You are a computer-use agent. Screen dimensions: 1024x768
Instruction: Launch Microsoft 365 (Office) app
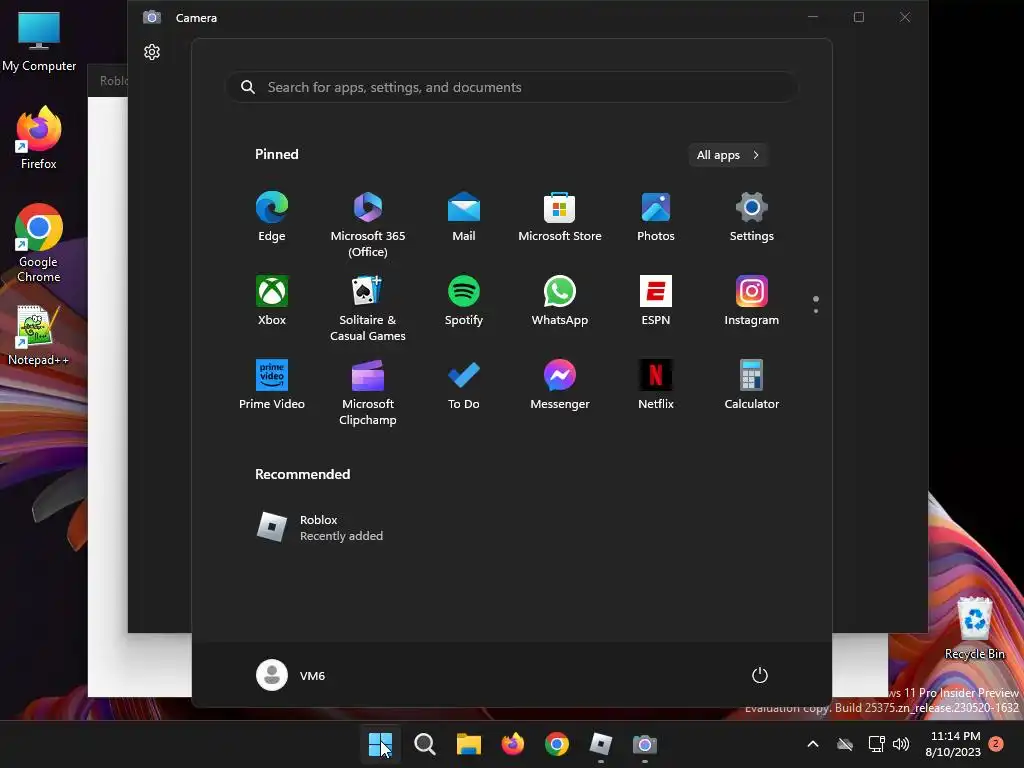coord(368,225)
